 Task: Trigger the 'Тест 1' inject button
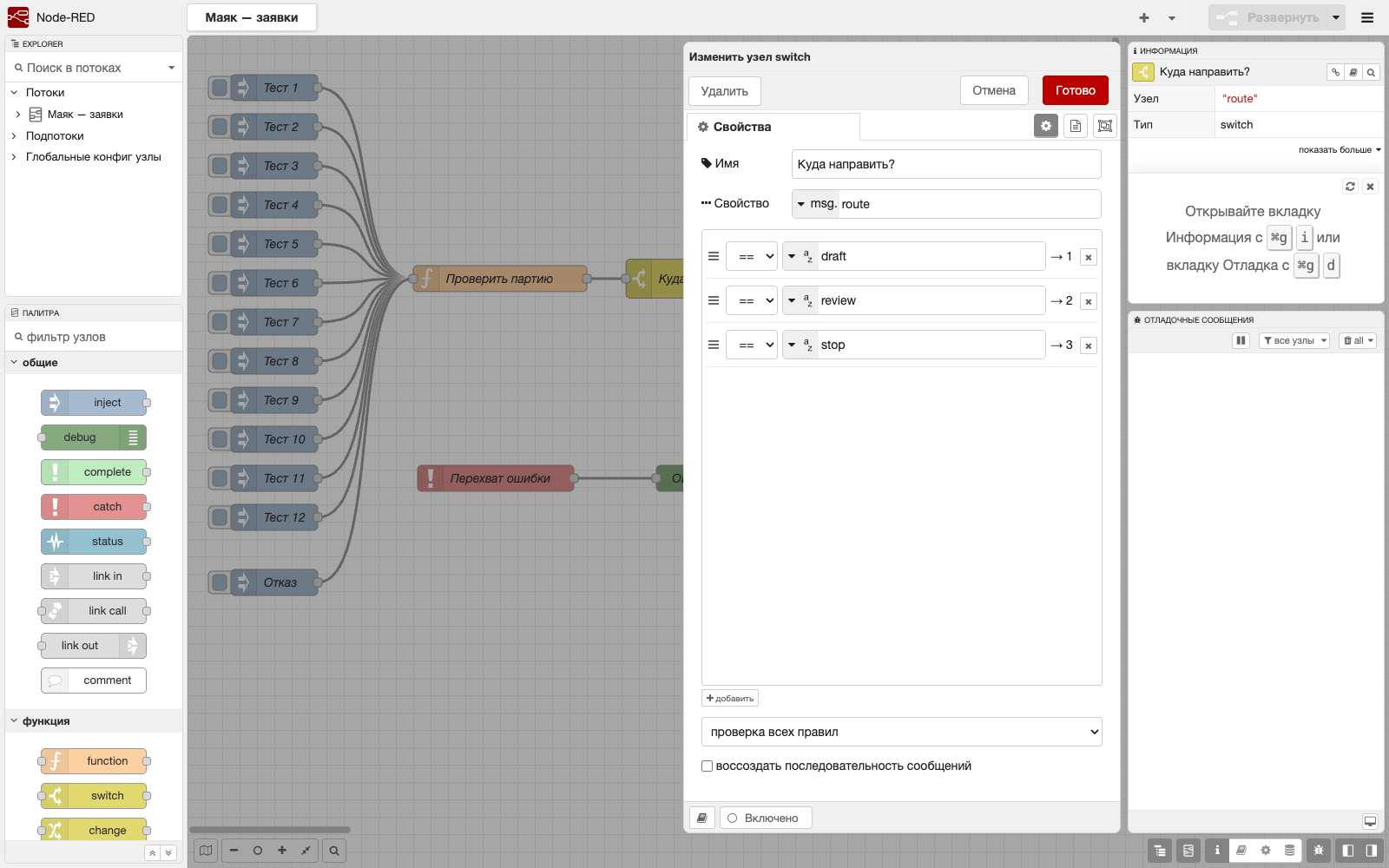(220, 88)
